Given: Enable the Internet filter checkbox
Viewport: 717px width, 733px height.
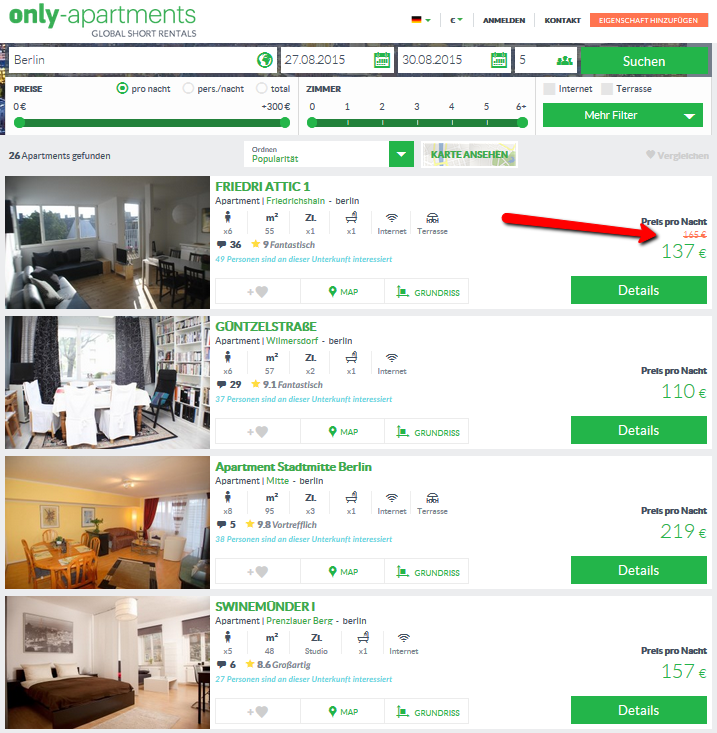Looking at the screenshot, I should (549, 89).
